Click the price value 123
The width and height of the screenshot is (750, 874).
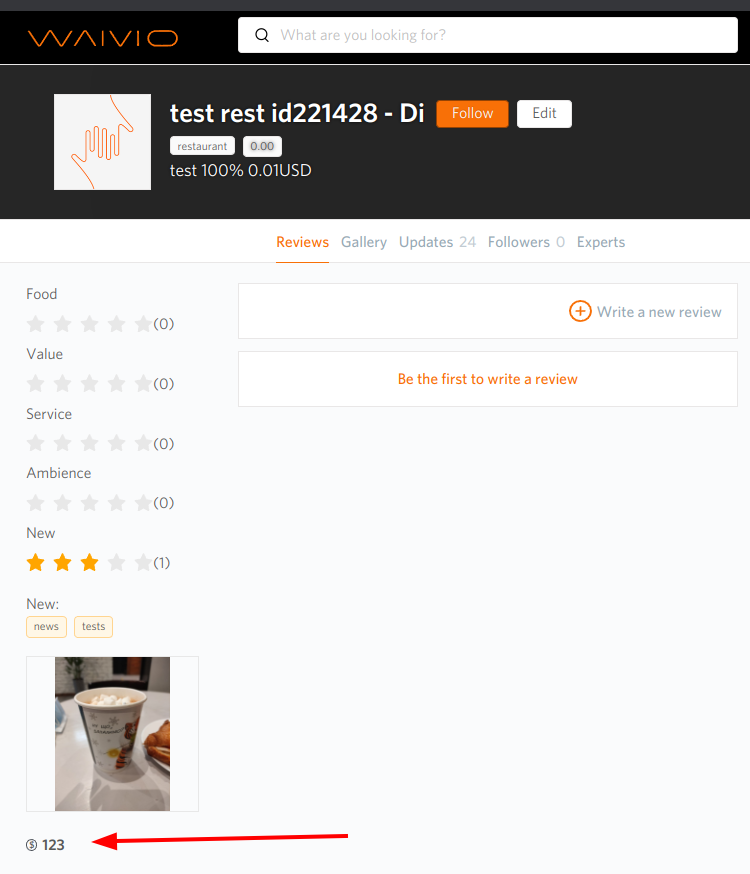(x=53, y=845)
